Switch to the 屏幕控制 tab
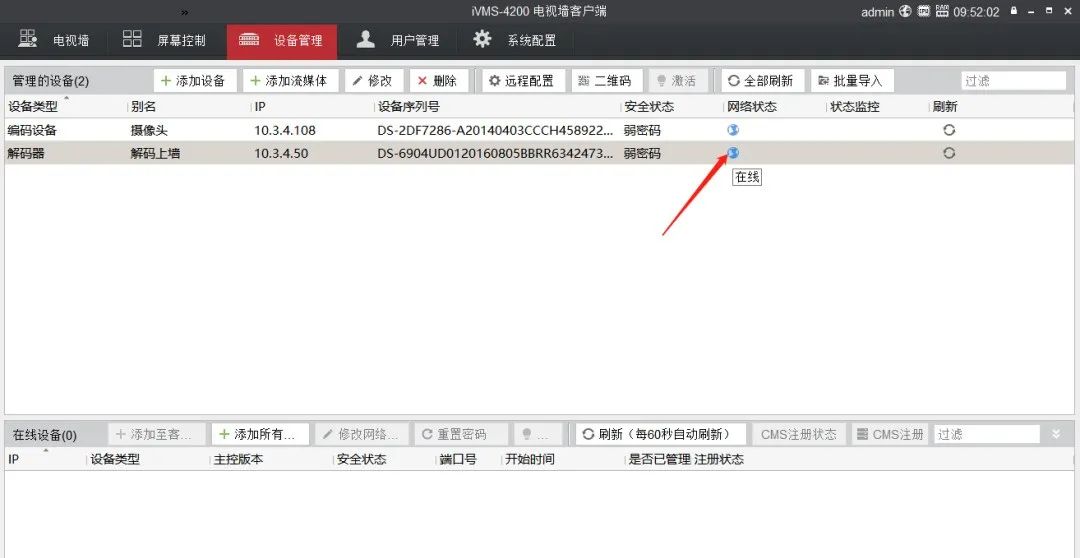The width and height of the screenshot is (1080, 558). click(164, 40)
